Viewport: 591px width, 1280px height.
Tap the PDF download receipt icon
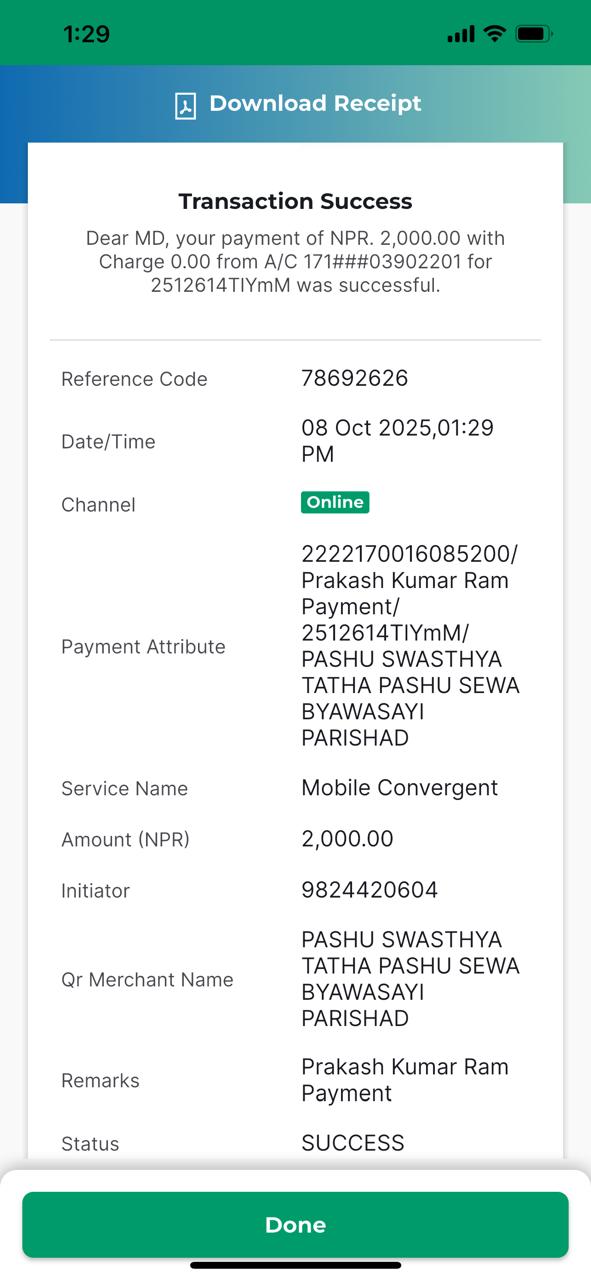(x=184, y=105)
